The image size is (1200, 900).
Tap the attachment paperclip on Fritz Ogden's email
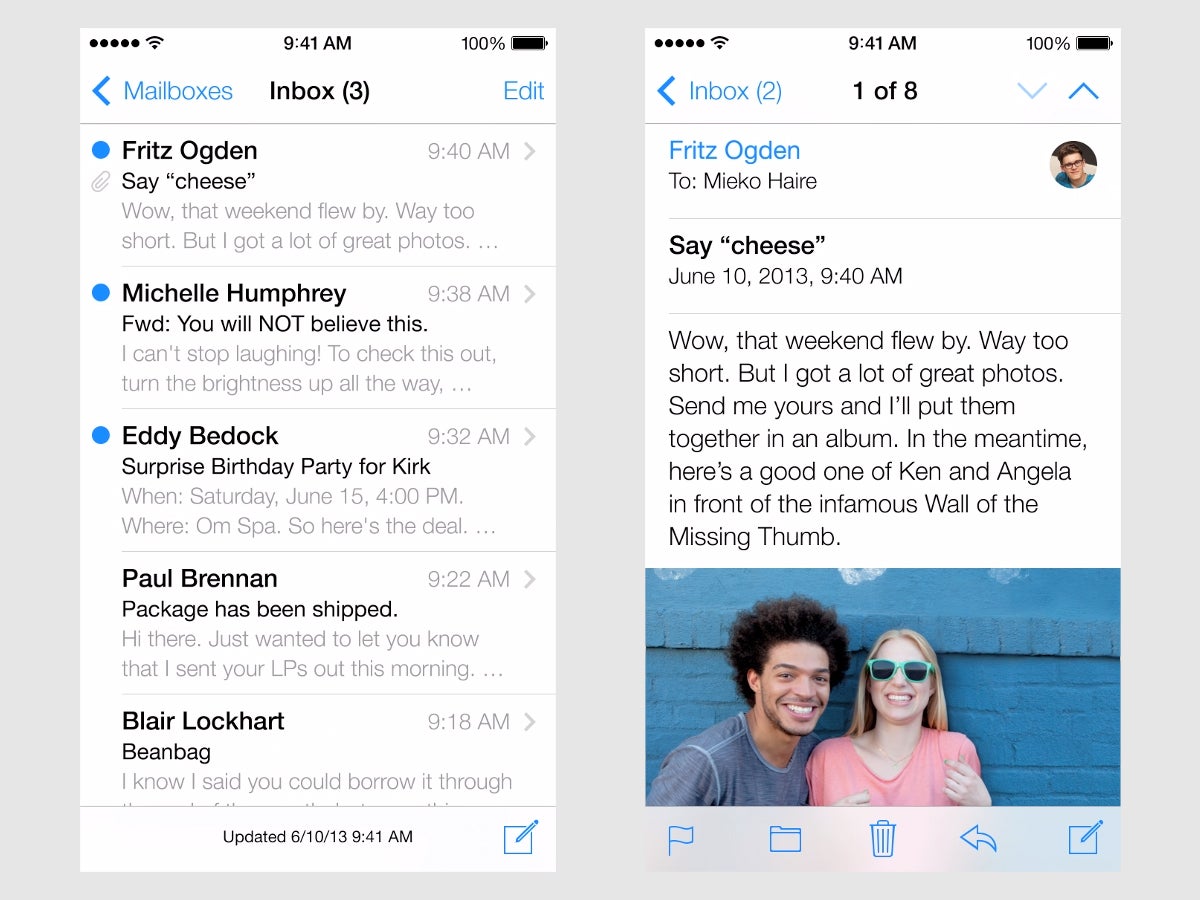pyautogui.click(x=100, y=182)
